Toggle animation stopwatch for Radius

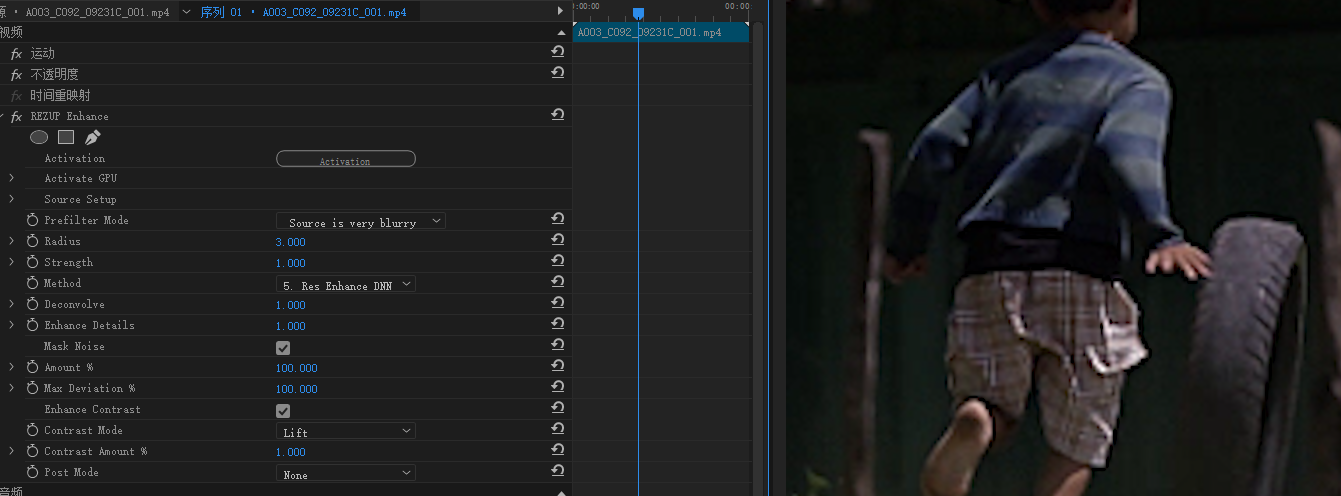coord(32,241)
